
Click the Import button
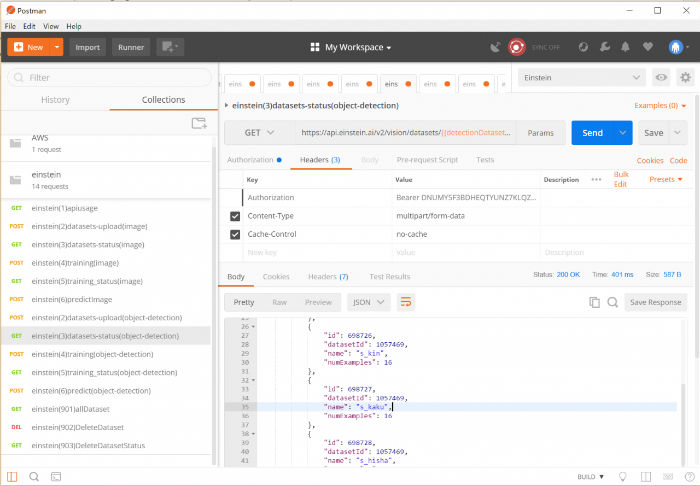(x=88, y=47)
